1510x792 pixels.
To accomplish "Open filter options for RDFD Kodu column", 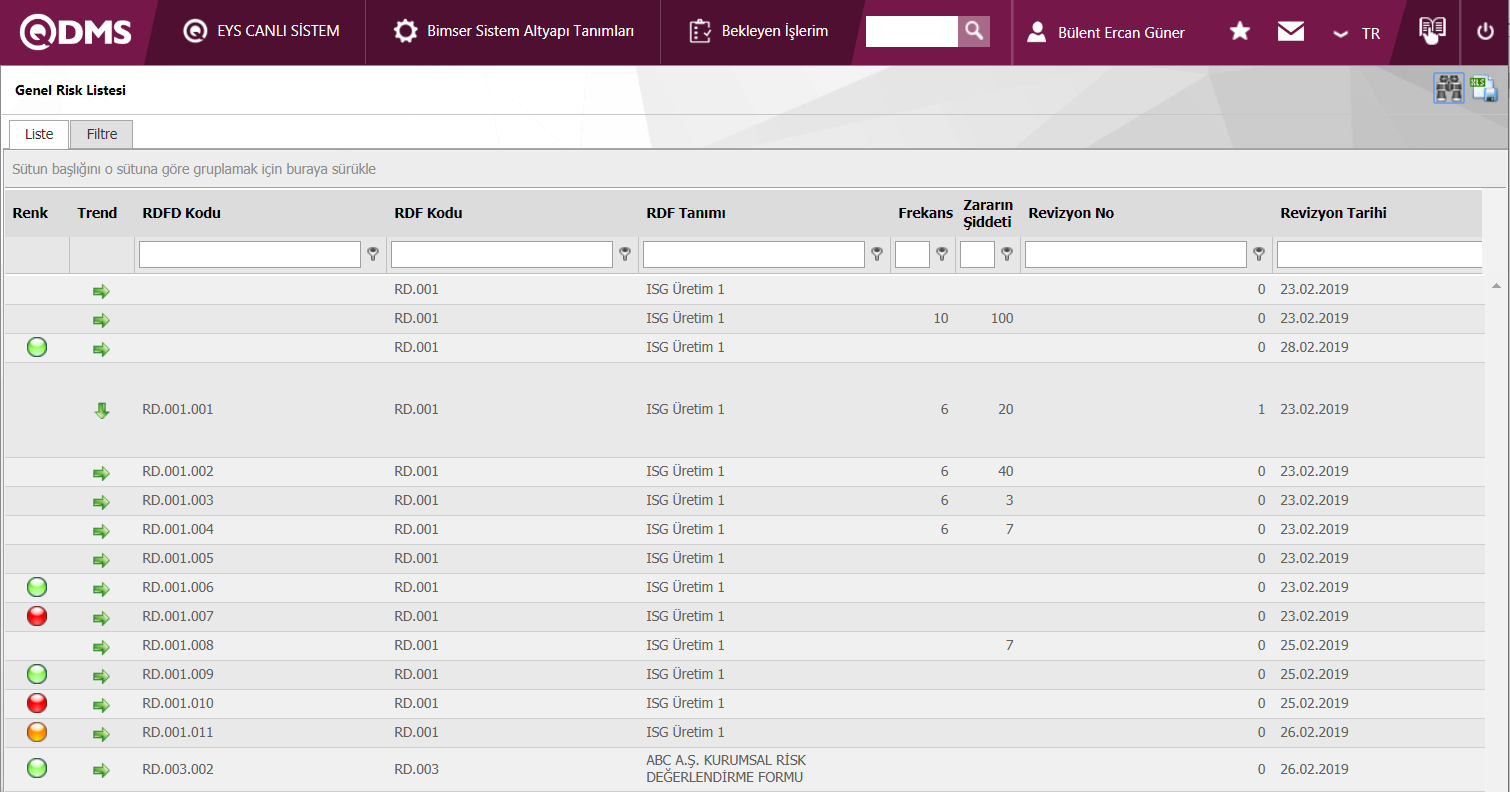I will coord(373,255).
